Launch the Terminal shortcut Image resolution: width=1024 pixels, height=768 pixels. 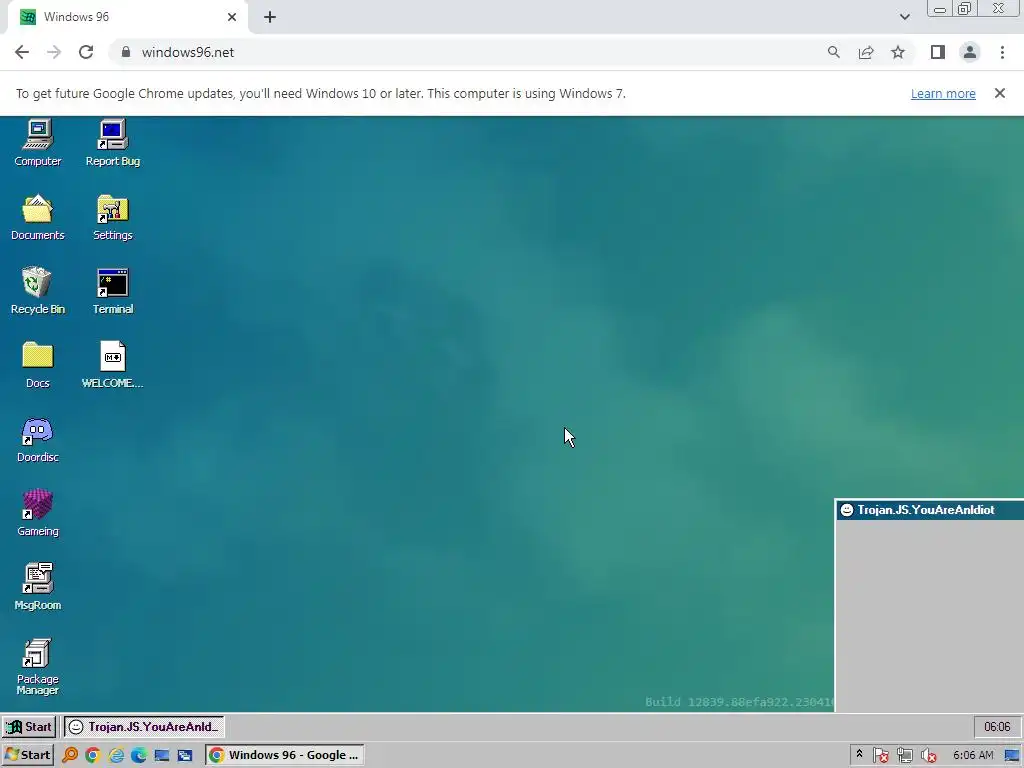click(112, 291)
